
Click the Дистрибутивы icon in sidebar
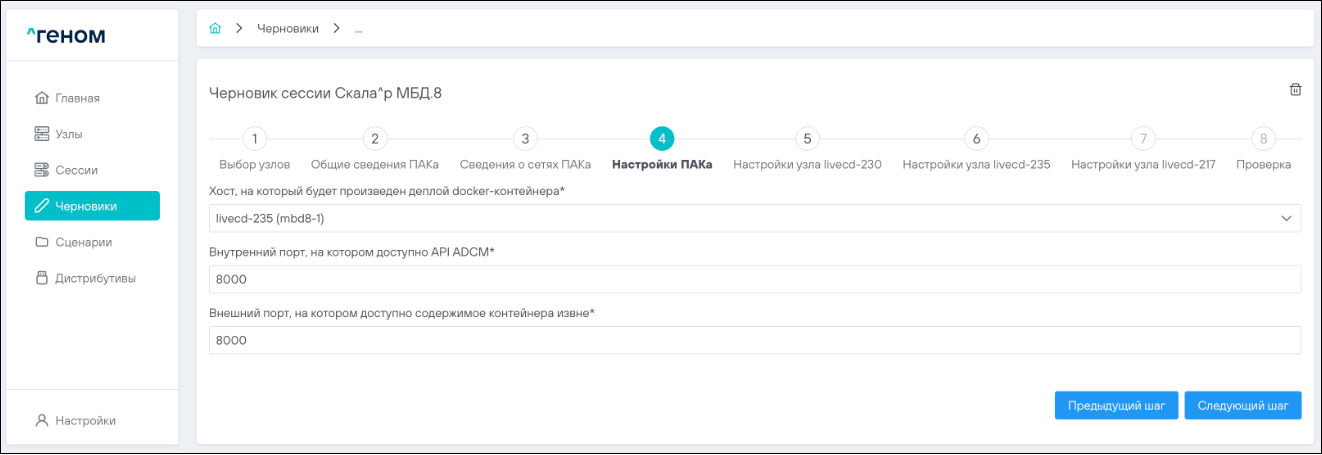pyautogui.click(x=41, y=278)
